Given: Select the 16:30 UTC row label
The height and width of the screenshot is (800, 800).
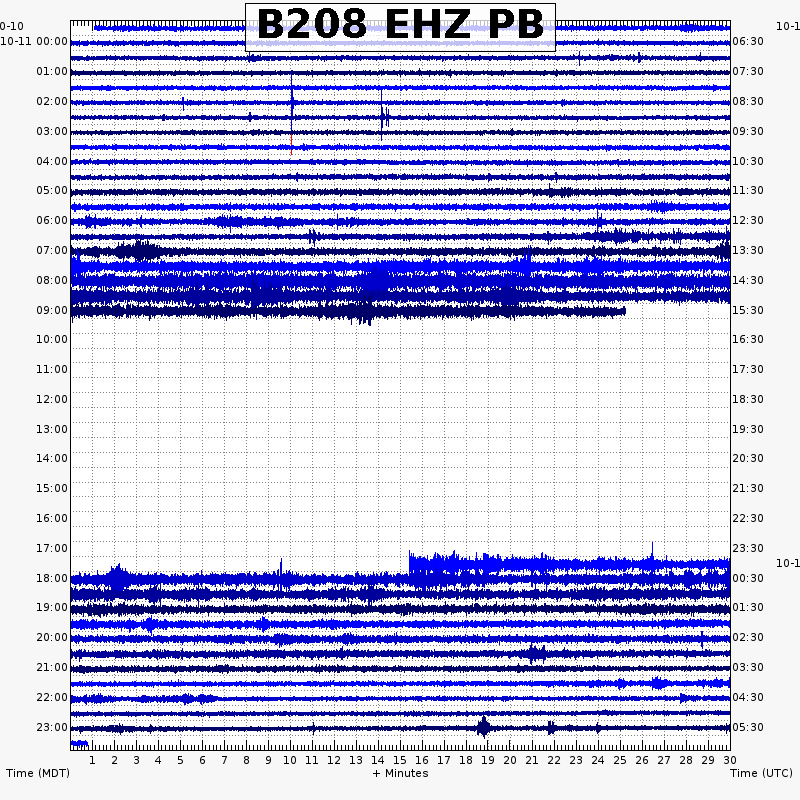Looking at the screenshot, I should [748, 339].
